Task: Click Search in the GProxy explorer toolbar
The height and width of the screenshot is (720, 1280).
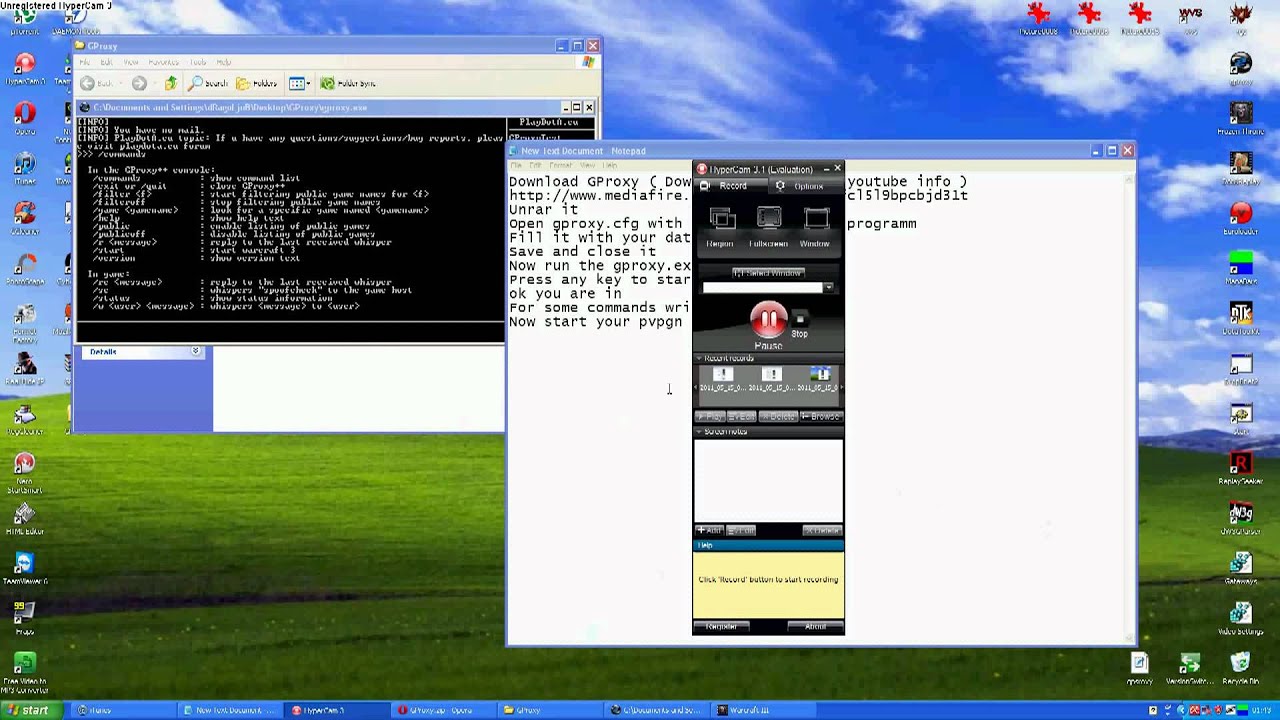Action: (209, 84)
